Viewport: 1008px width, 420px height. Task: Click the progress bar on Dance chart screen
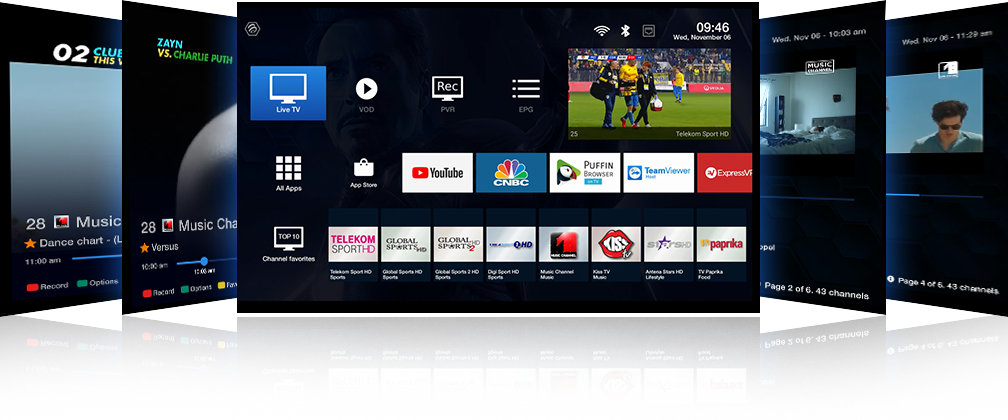tap(96, 257)
